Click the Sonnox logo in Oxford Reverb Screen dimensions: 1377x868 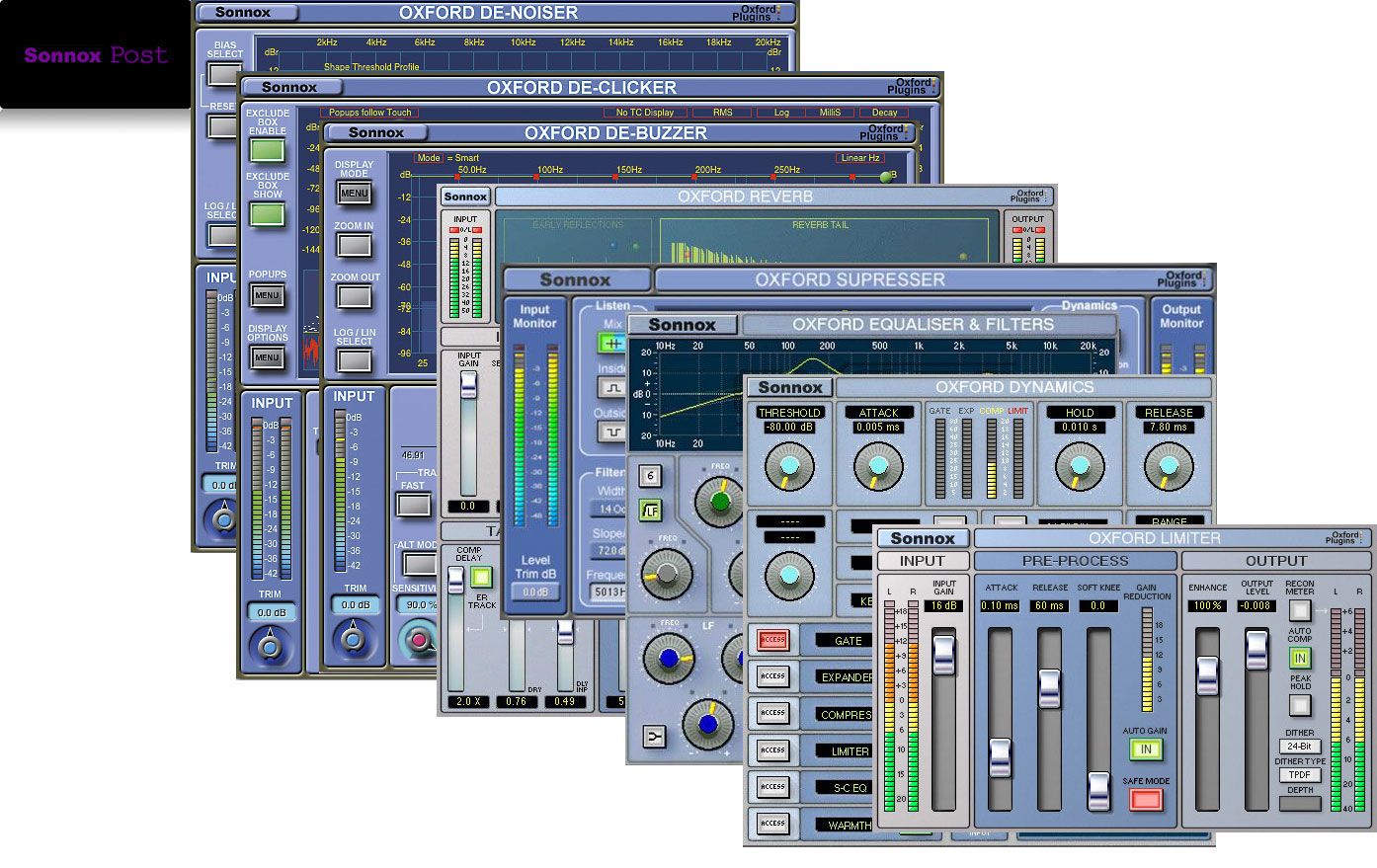(x=465, y=197)
